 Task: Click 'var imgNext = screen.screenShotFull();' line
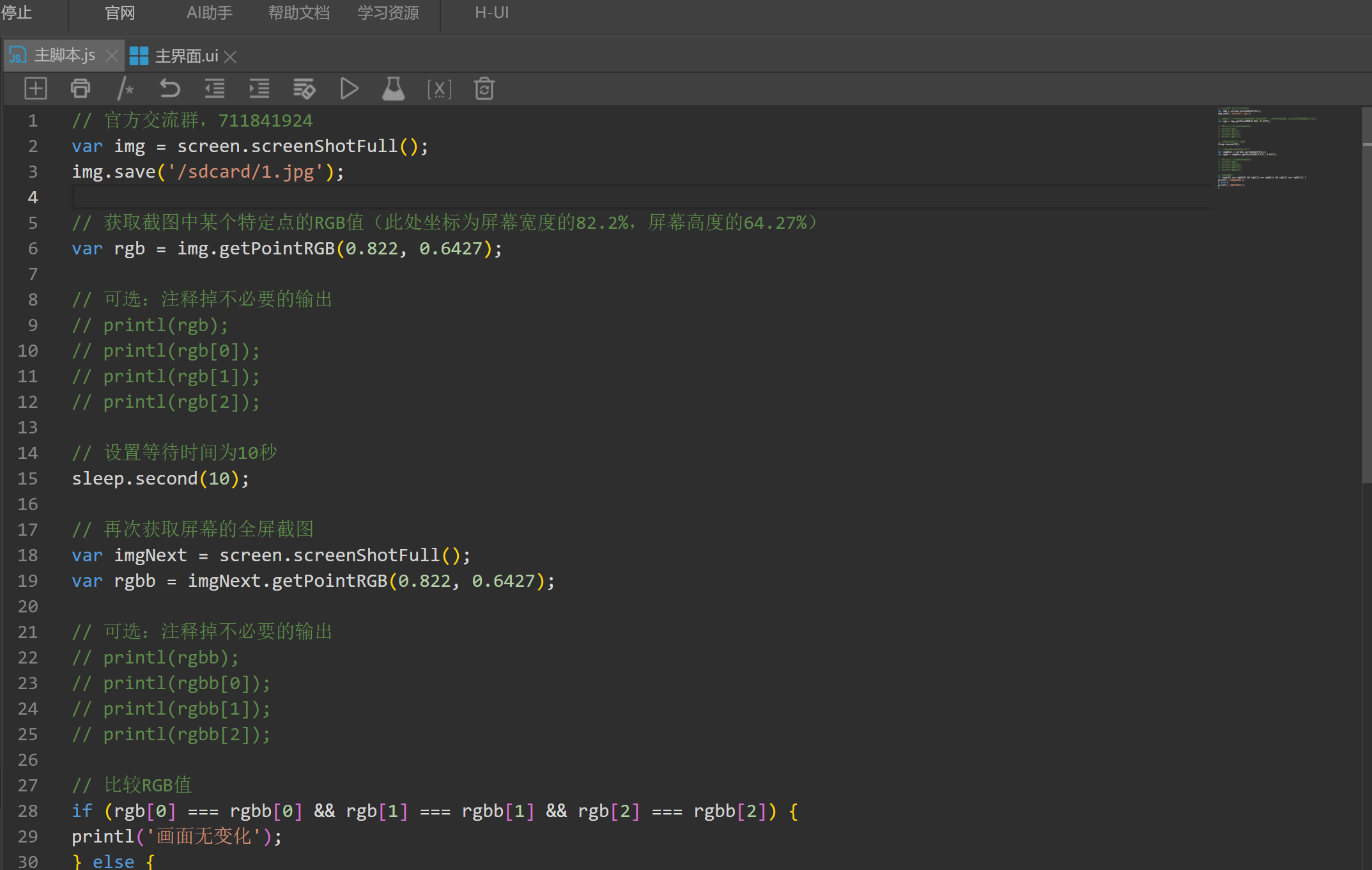pyautogui.click(x=271, y=555)
